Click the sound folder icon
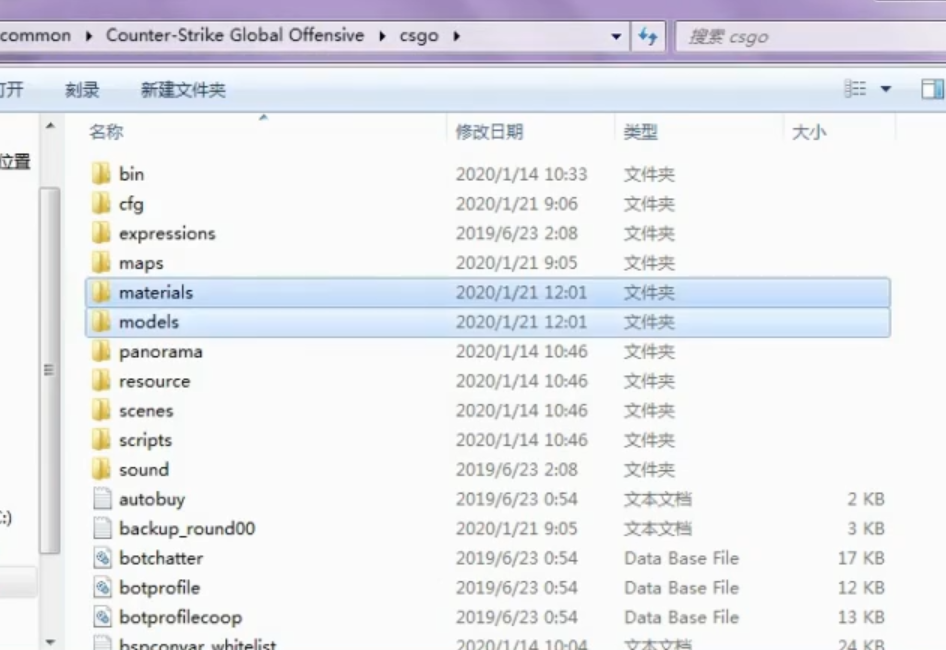Screen dimensions: 946x650 point(101,470)
